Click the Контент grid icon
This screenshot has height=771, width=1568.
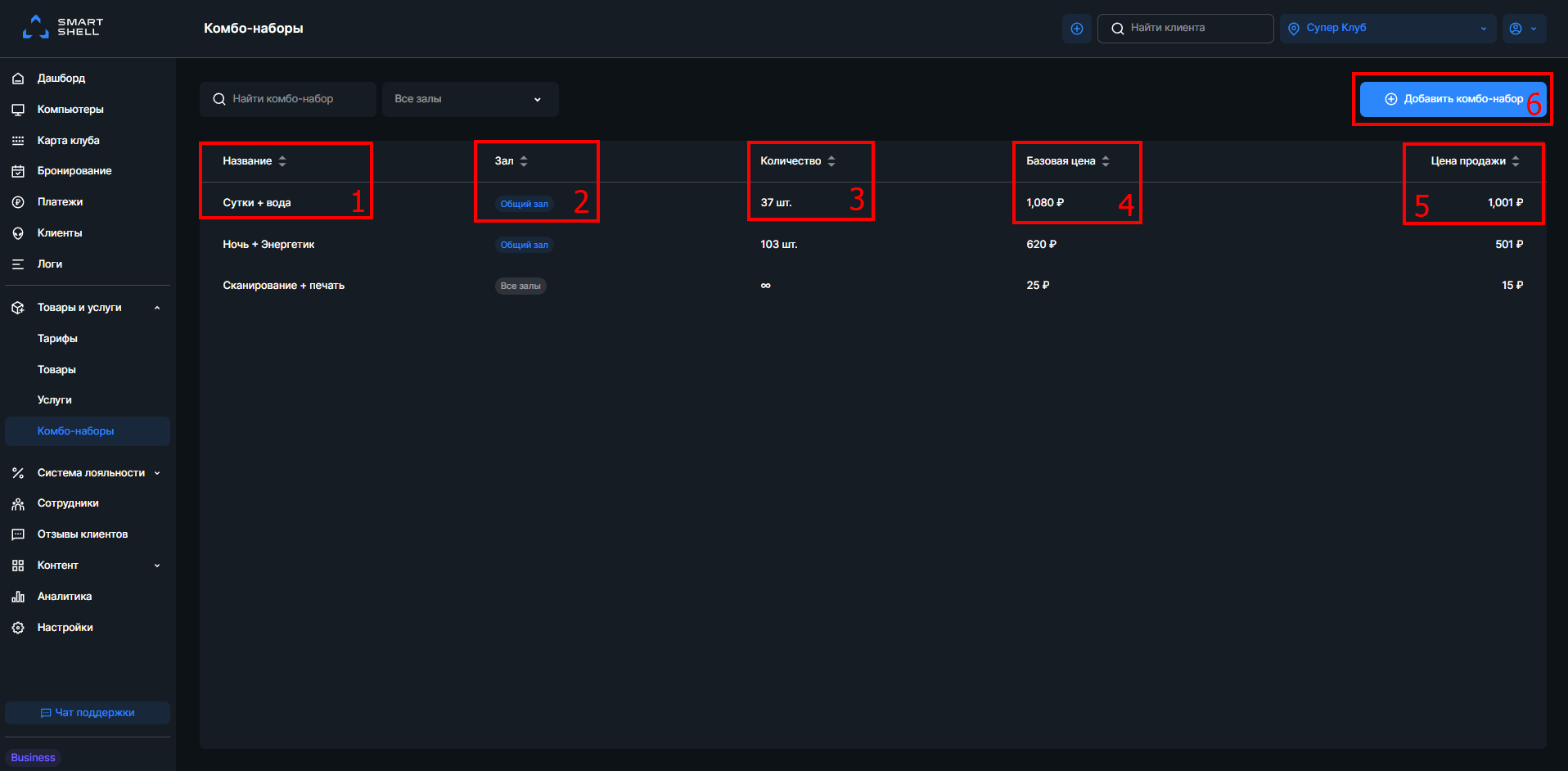(18, 566)
